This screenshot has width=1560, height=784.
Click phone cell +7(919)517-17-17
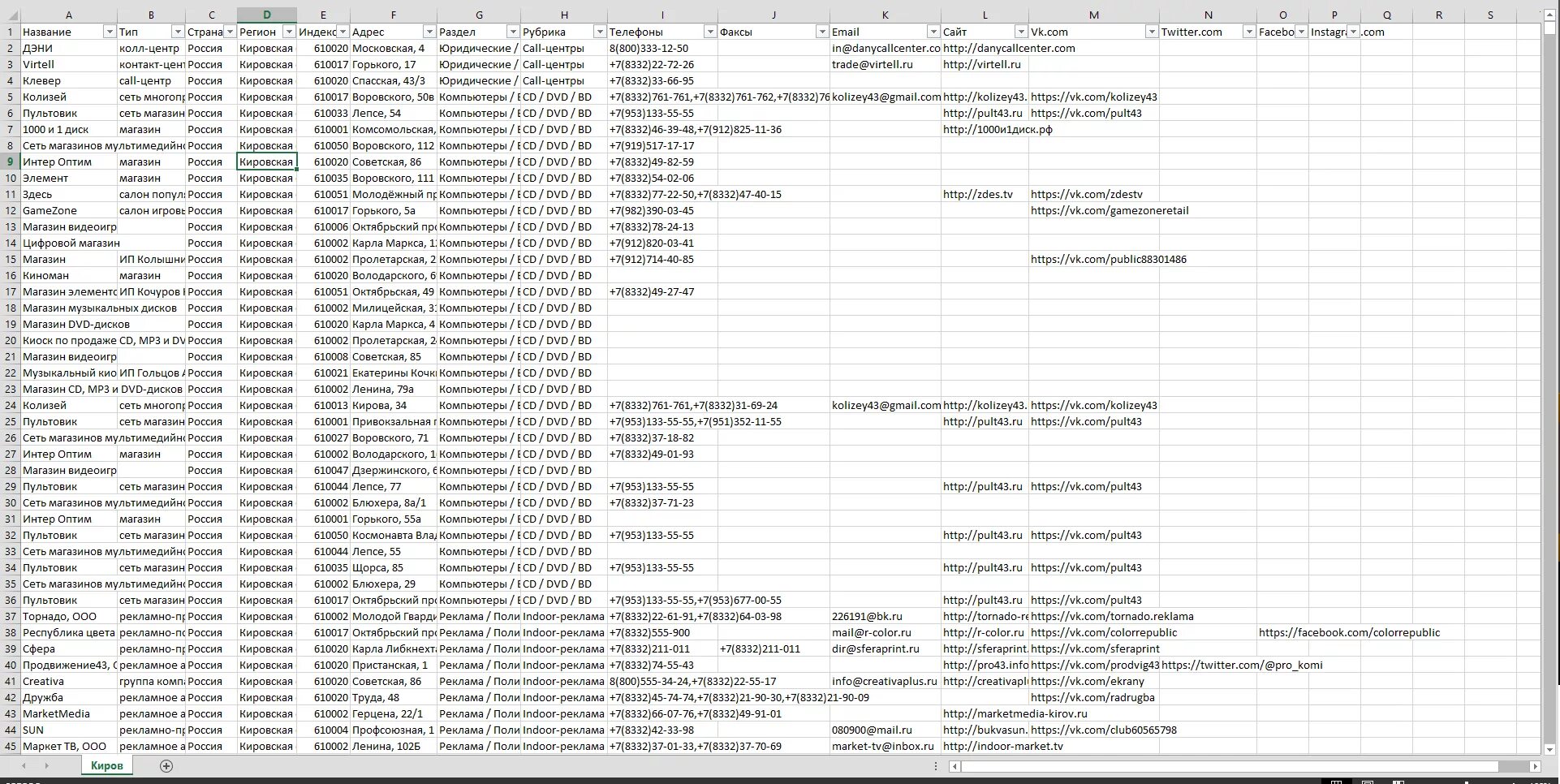[x=662, y=145]
